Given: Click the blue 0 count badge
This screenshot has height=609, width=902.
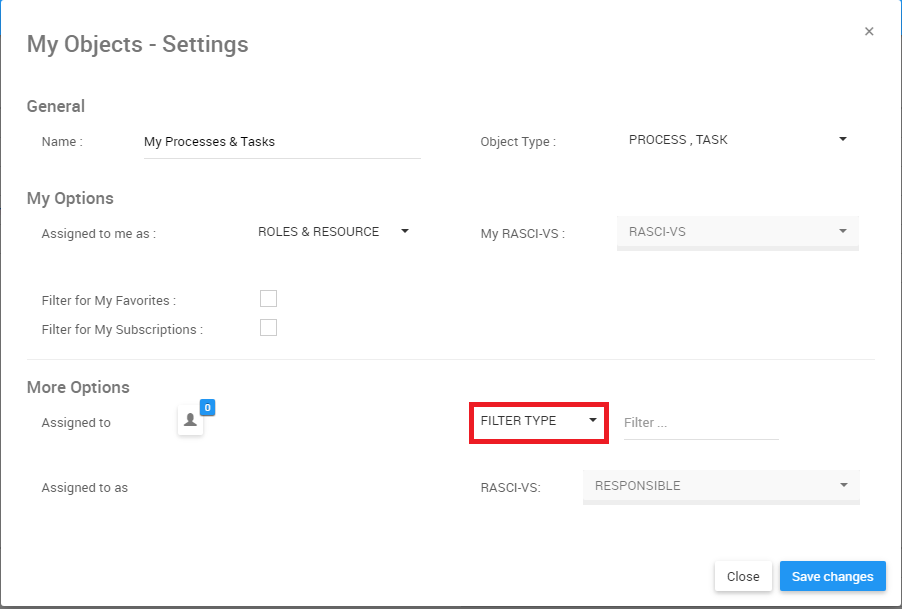Looking at the screenshot, I should pos(207,407).
